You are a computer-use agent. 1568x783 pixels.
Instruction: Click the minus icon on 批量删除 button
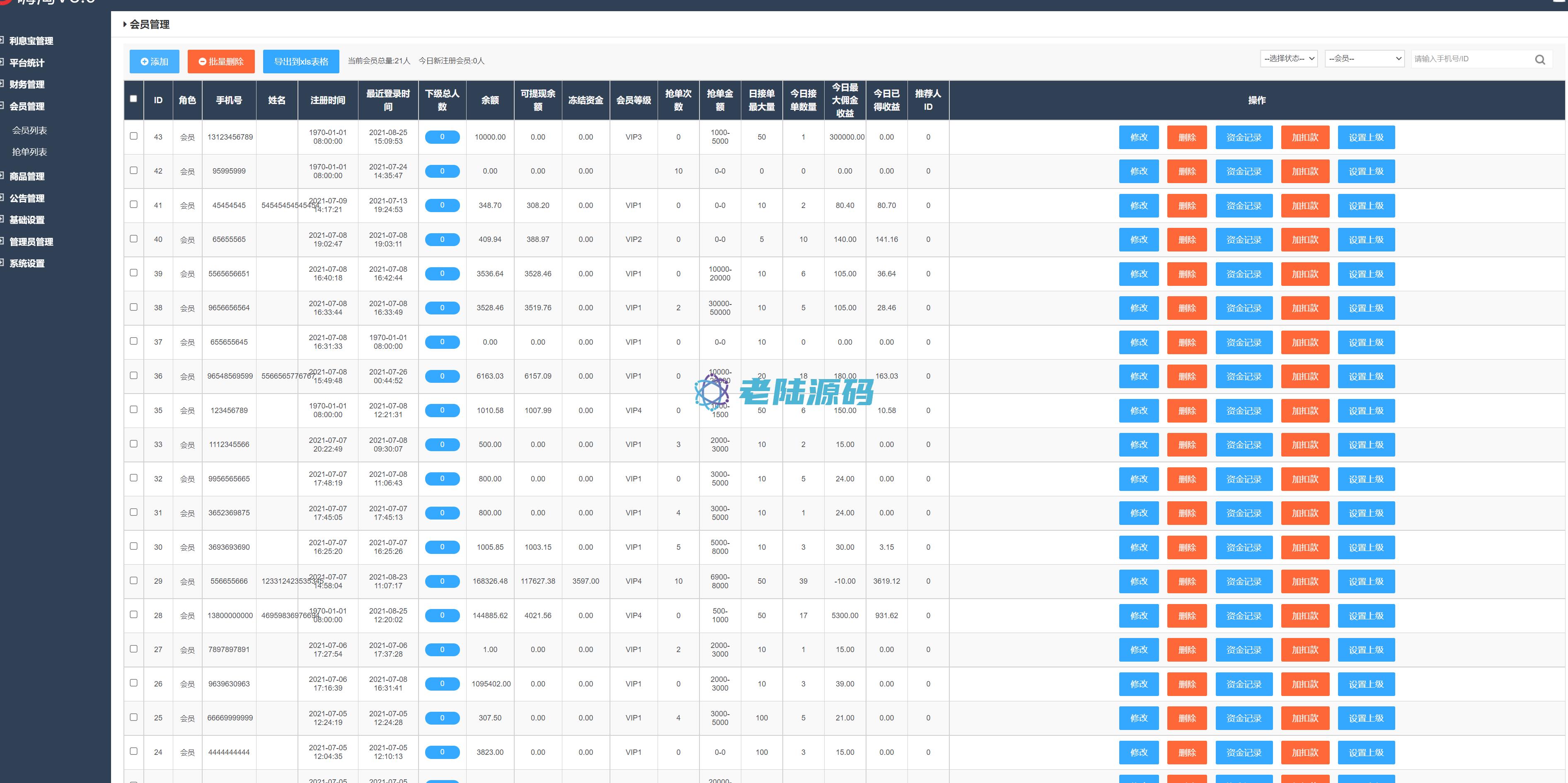202,61
